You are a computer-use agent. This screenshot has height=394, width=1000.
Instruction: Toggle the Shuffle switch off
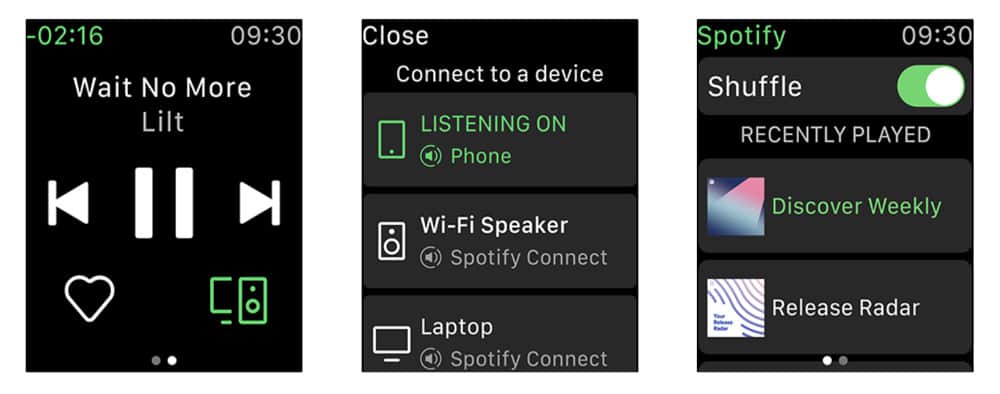(930, 86)
